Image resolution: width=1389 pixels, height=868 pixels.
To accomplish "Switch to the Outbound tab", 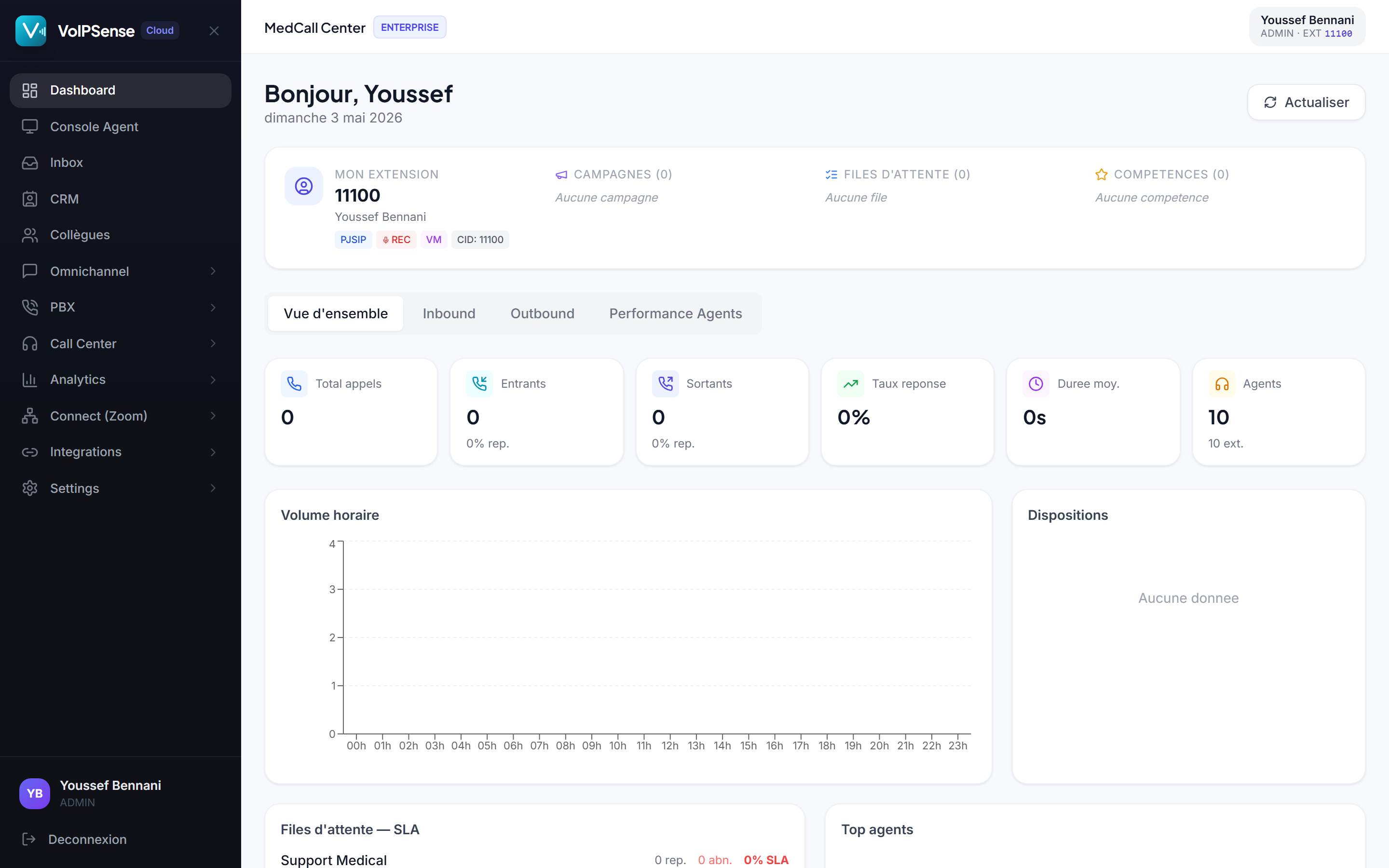I will pyautogui.click(x=543, y=313).
